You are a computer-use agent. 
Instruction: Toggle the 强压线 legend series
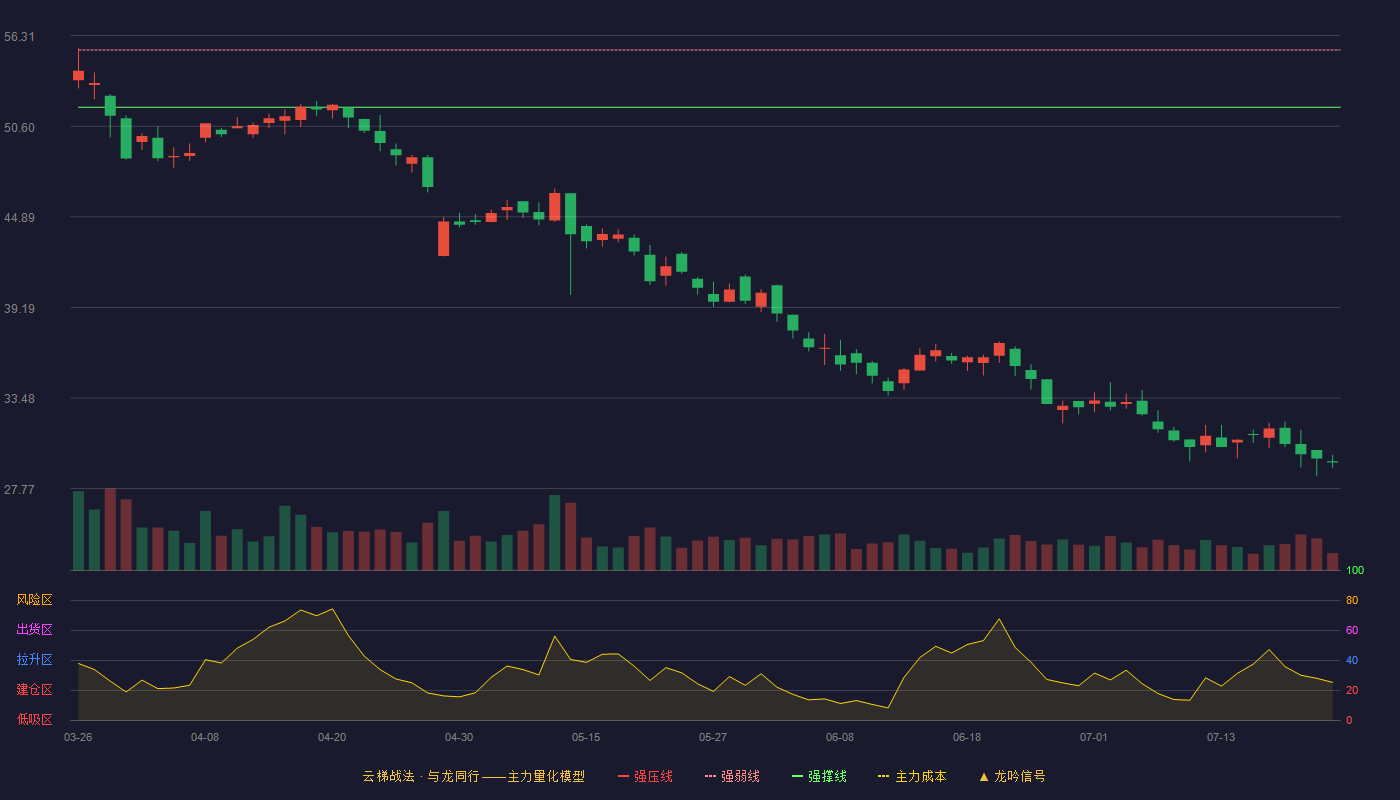point(645,776)
